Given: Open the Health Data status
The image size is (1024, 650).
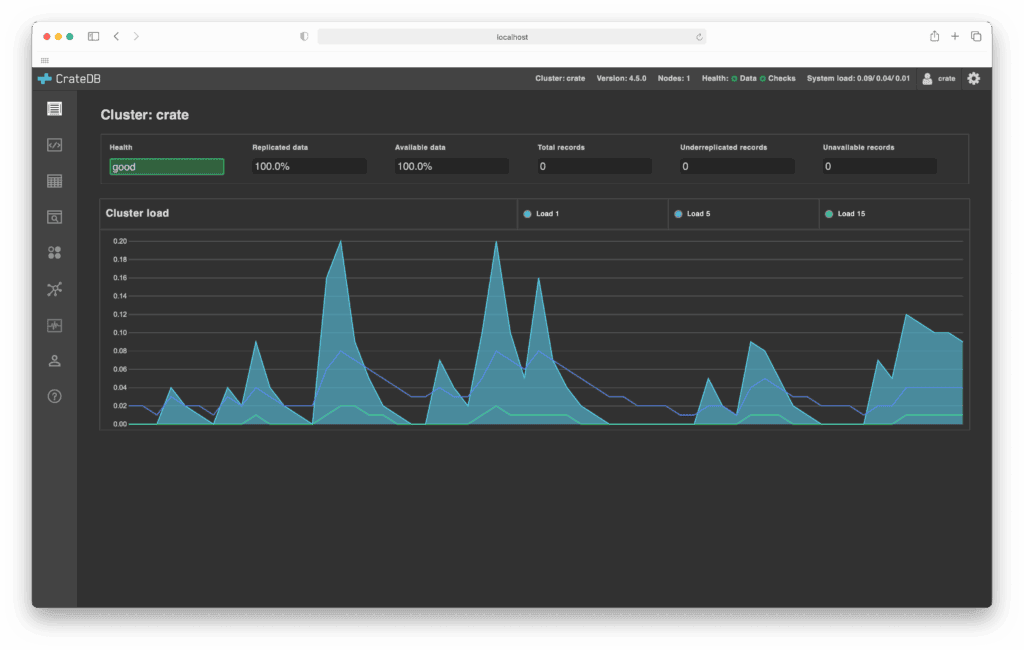Looking at the screenshot, I should 748,78.
